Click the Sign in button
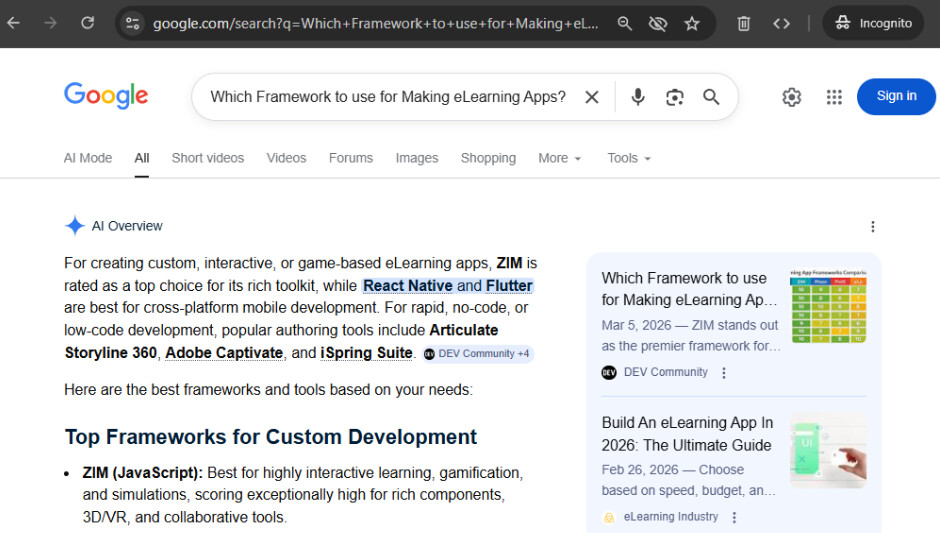Screen dimensions: 940x533 tap(896, 96)
